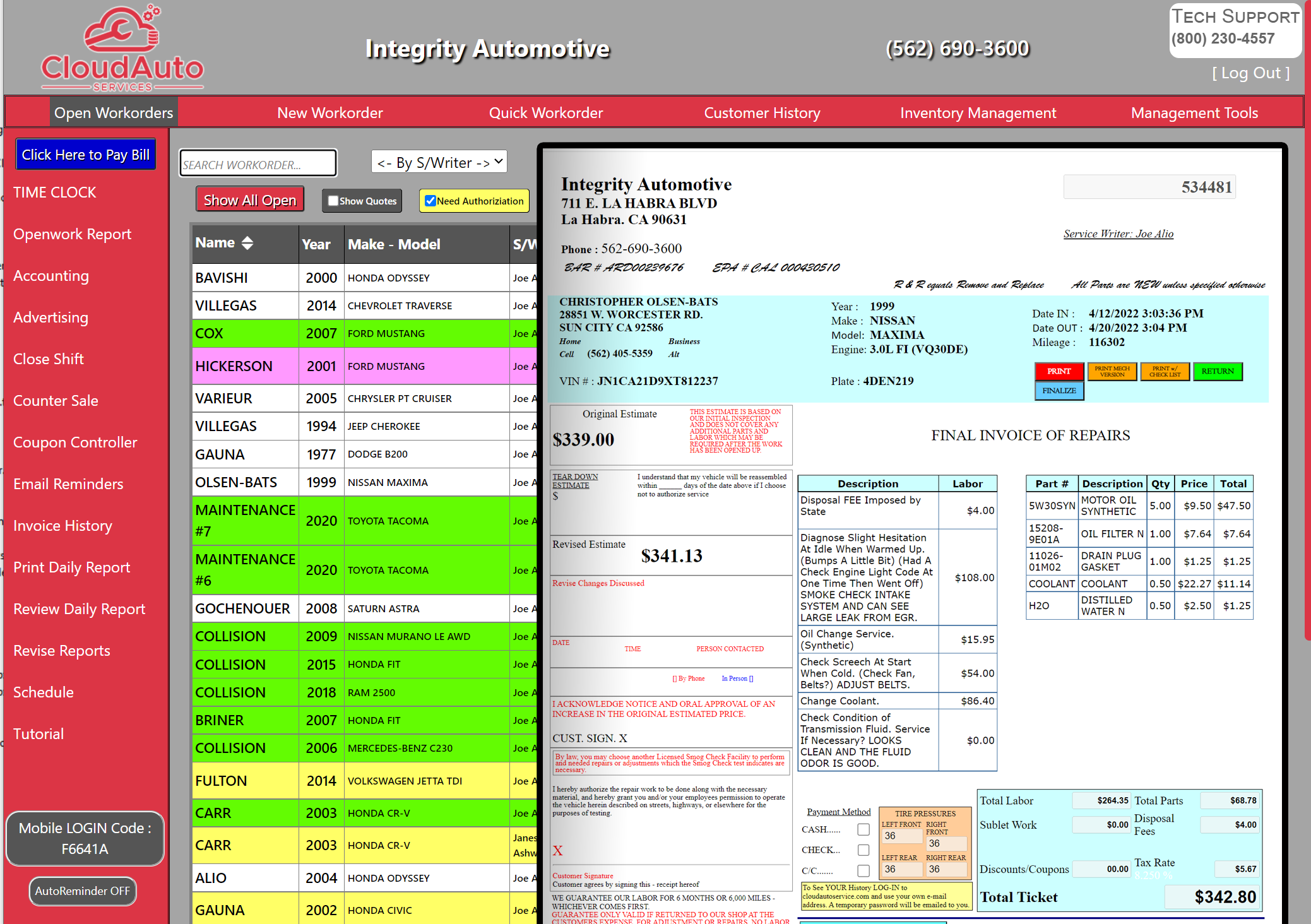Click the AutoReminder OFF pill

83,891
